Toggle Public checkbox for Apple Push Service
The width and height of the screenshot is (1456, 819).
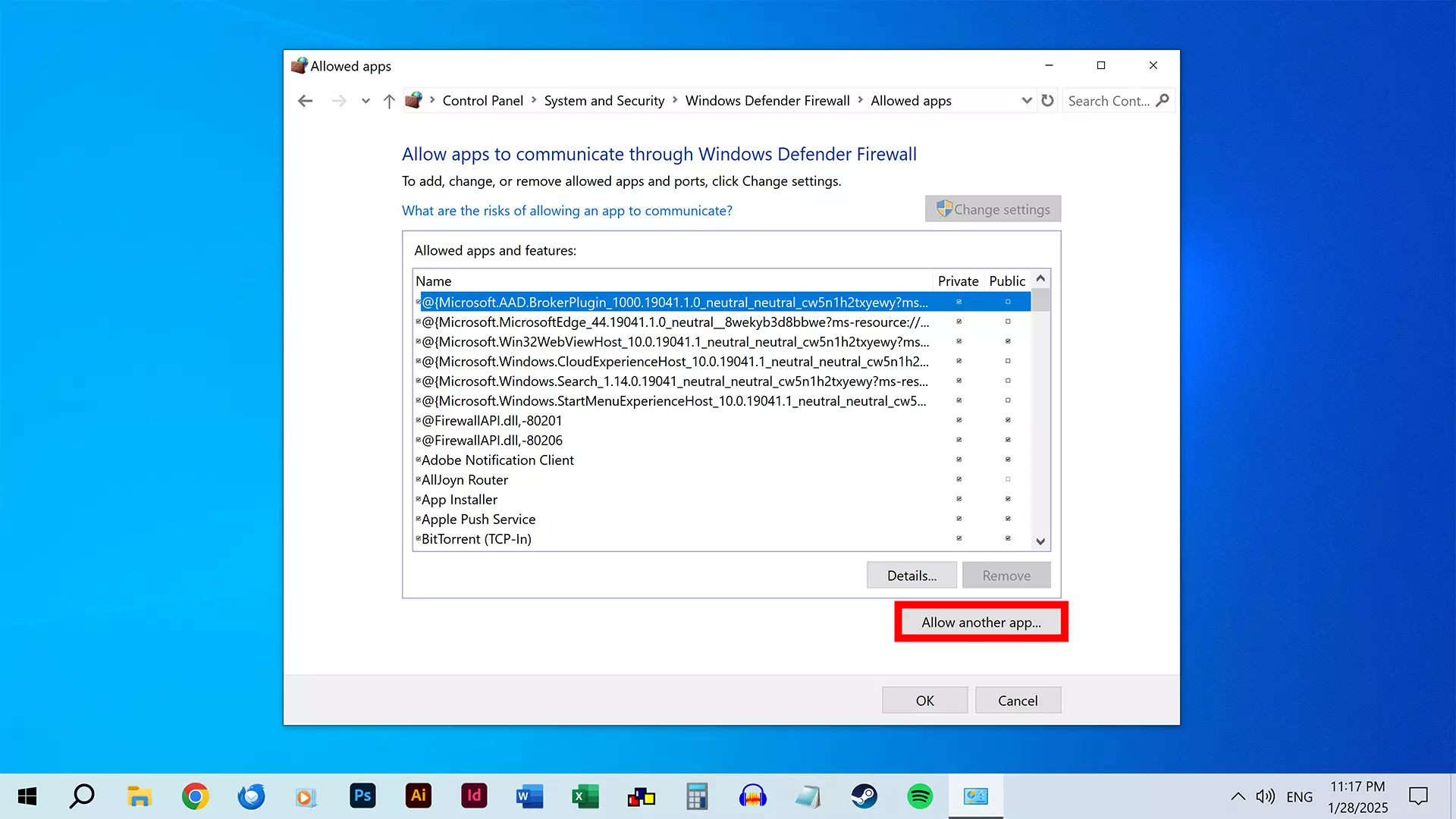(x=1008, y=519)
